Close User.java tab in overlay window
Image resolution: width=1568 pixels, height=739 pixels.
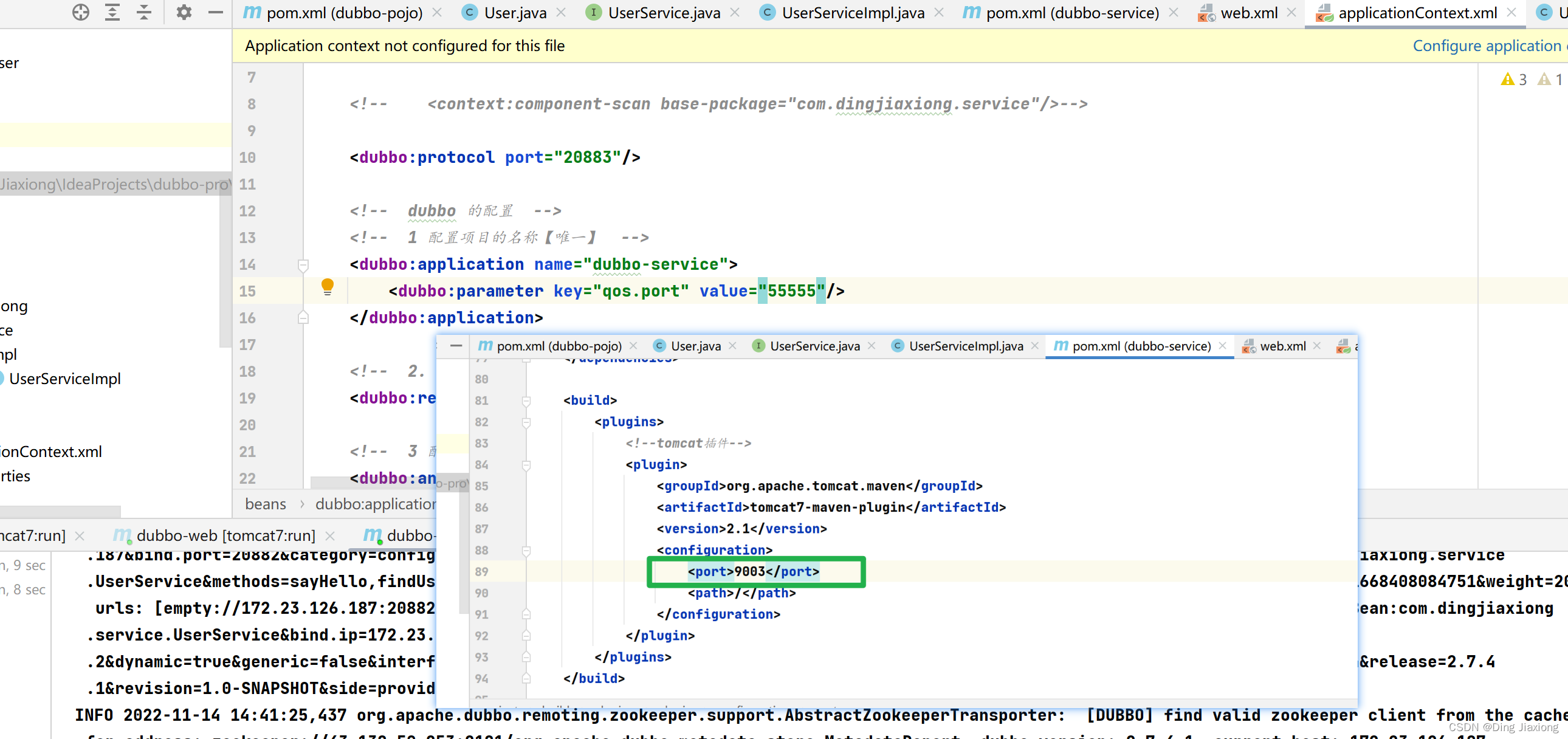(x=733, y=346)
